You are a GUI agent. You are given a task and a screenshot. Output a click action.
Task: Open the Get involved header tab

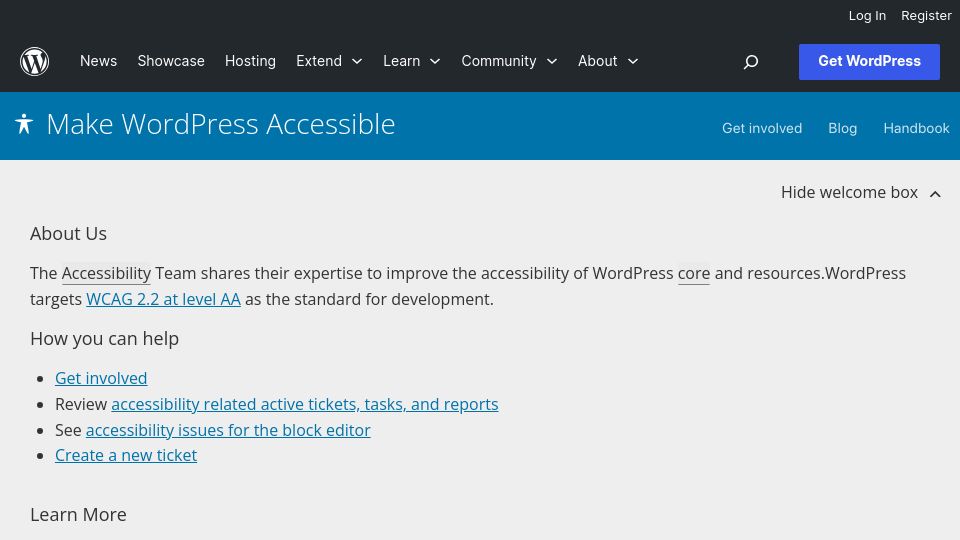(x=762, y=128)
